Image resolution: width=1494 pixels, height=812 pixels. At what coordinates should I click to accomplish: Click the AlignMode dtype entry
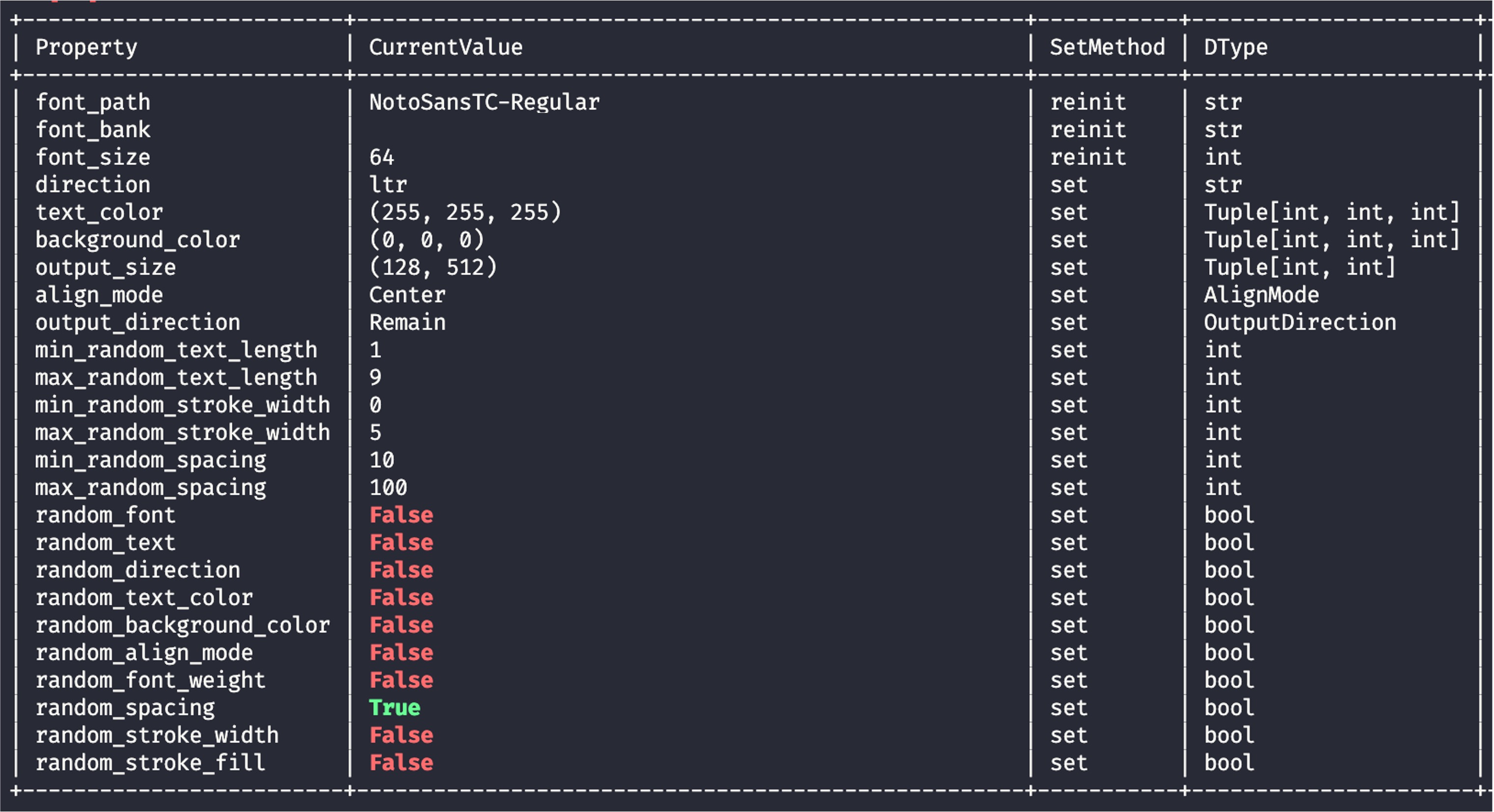click(1261, 295)
